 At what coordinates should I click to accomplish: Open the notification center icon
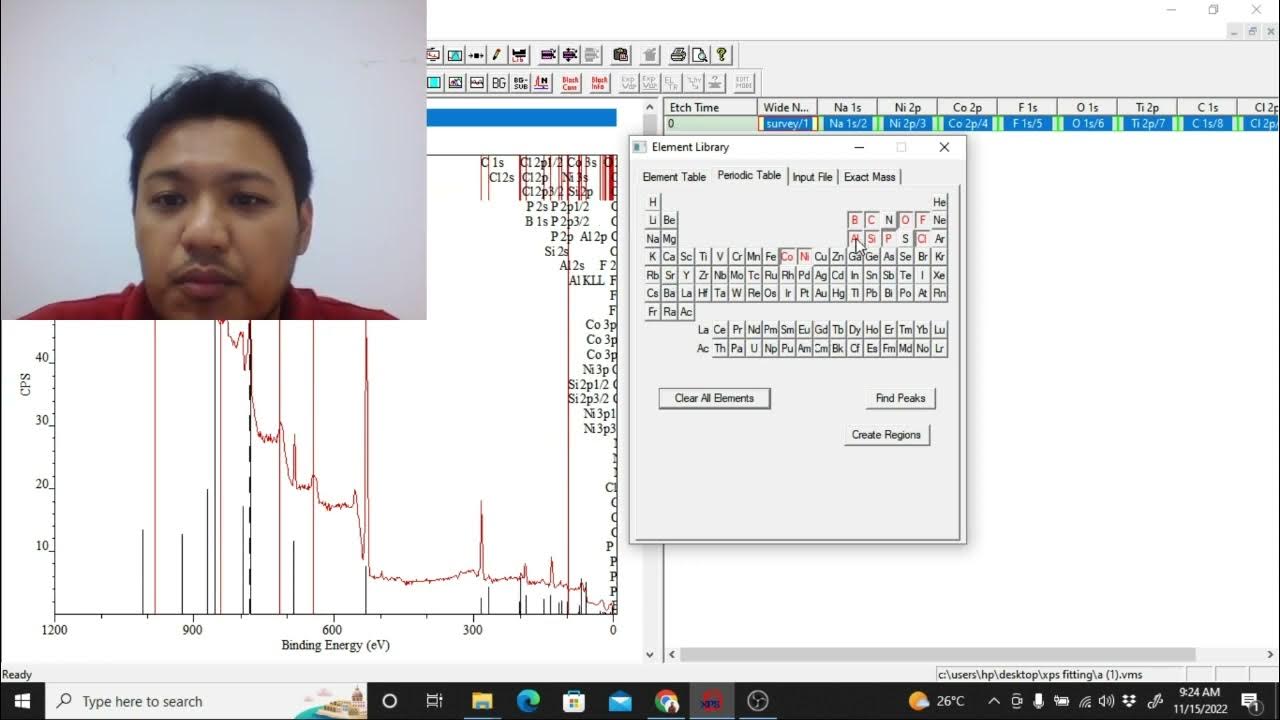(1251, 701)
